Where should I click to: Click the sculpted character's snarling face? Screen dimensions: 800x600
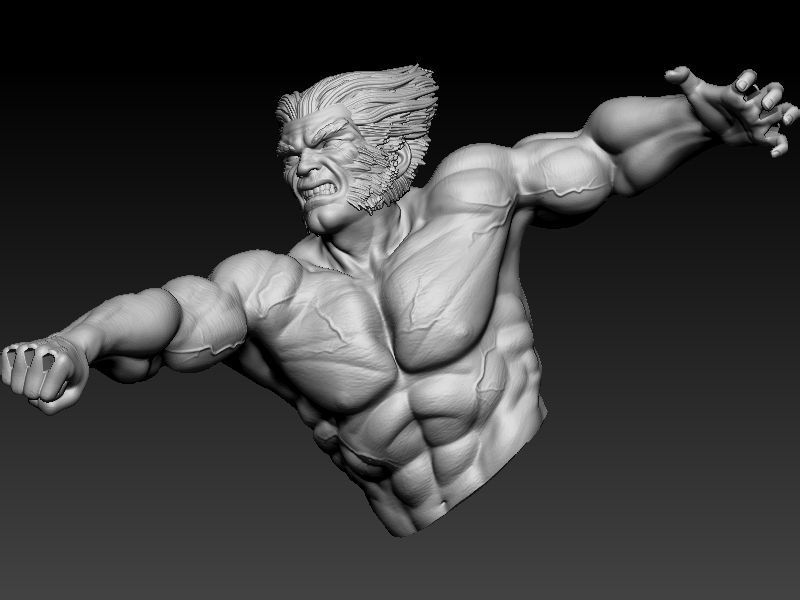pyautogui.click(x=319, y=168)
